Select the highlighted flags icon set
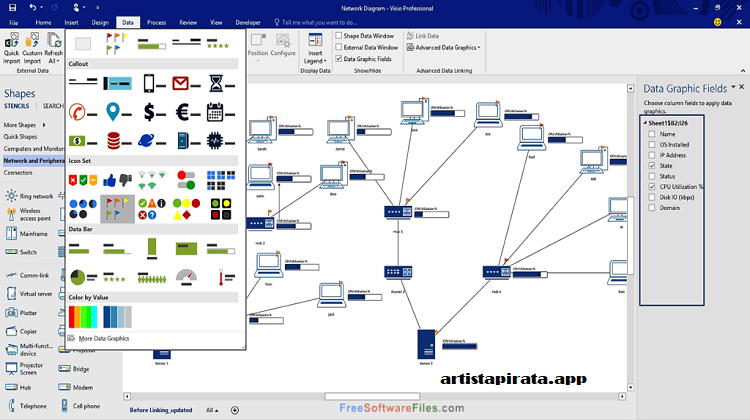This screenshot has height=420, width=750. point(117,209)
